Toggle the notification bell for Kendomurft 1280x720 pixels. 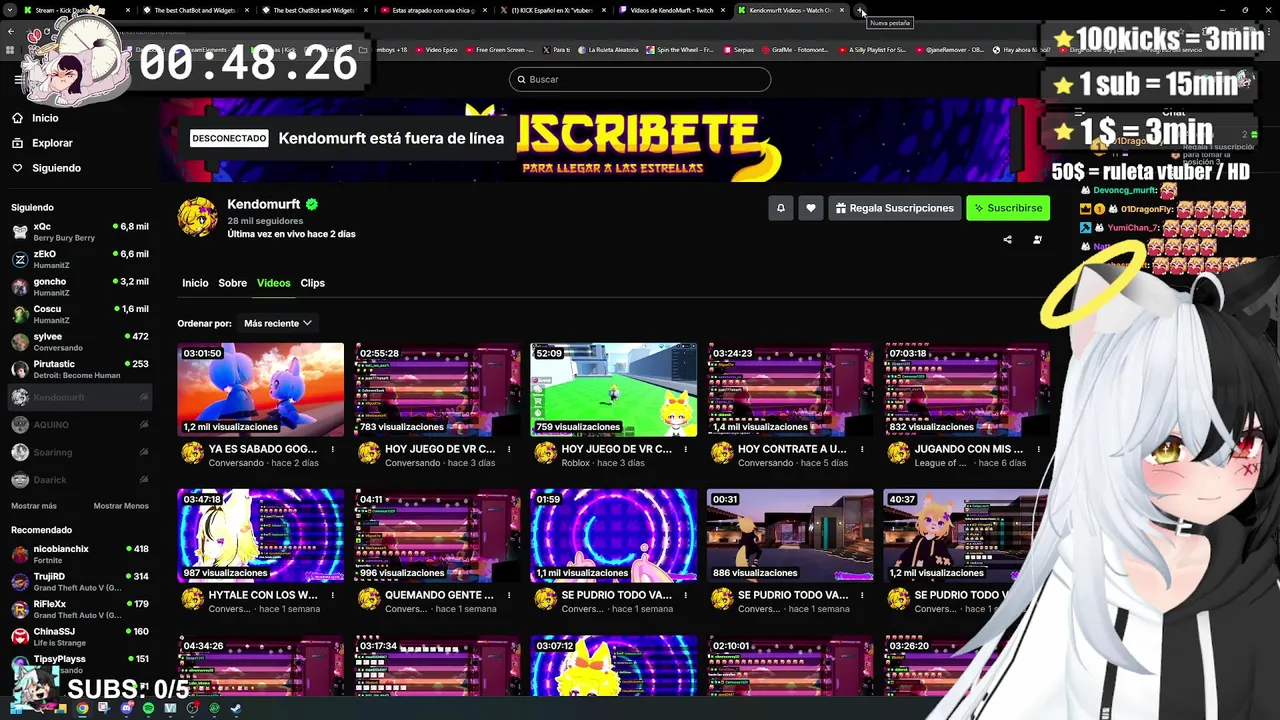coord(781,208)
